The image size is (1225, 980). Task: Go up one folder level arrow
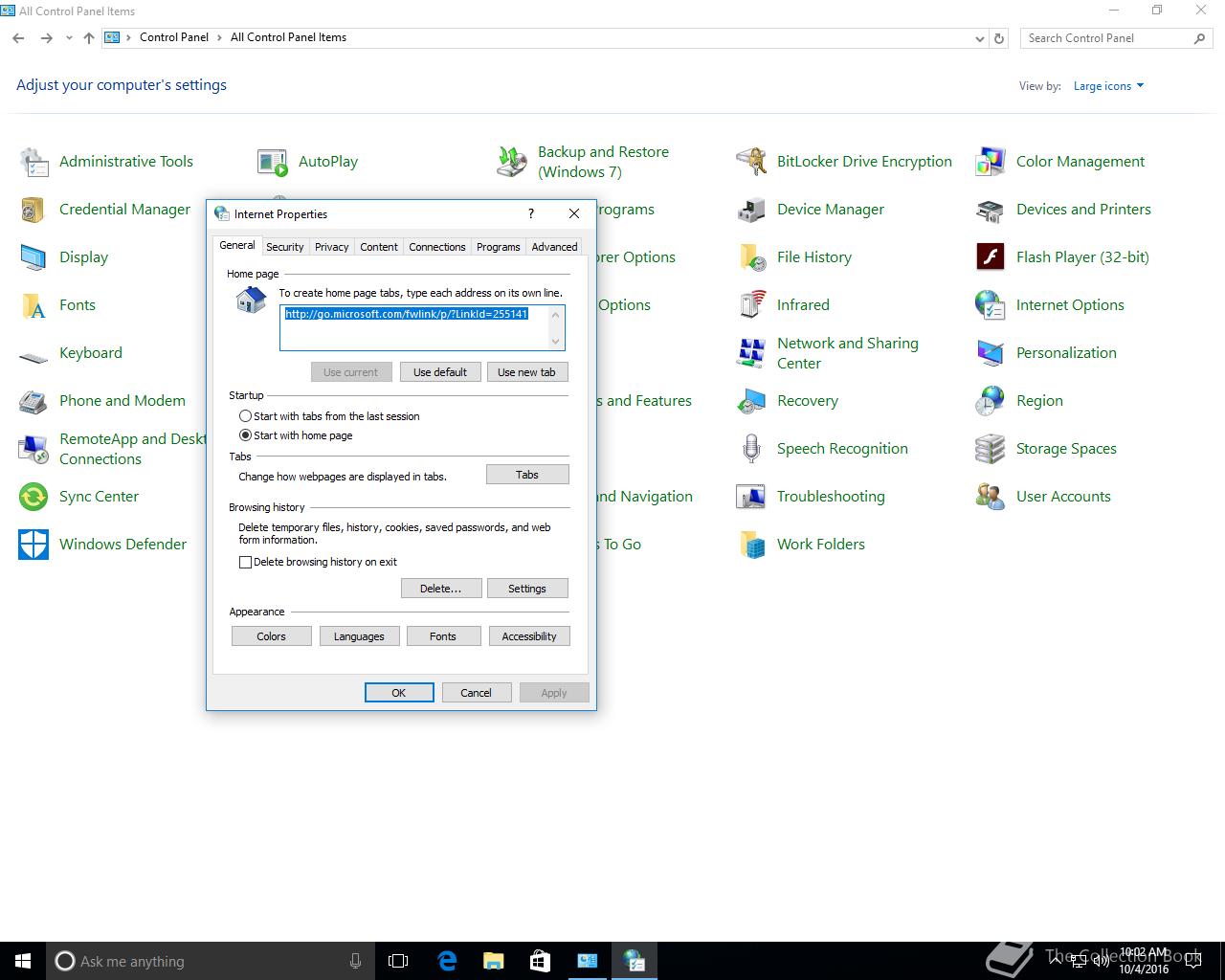point(89,38)
